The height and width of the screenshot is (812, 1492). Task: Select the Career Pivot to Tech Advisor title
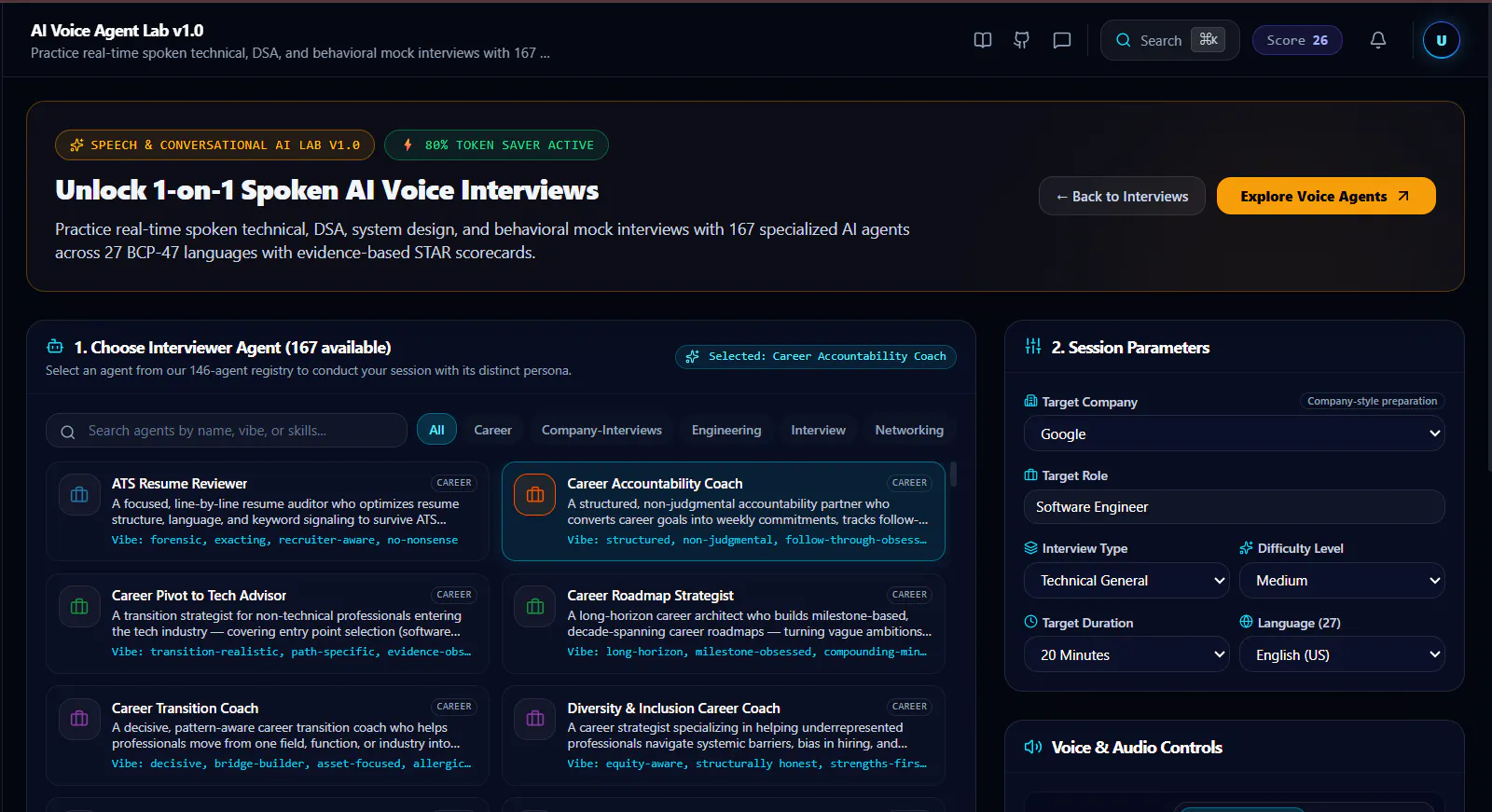coord(199,595)
